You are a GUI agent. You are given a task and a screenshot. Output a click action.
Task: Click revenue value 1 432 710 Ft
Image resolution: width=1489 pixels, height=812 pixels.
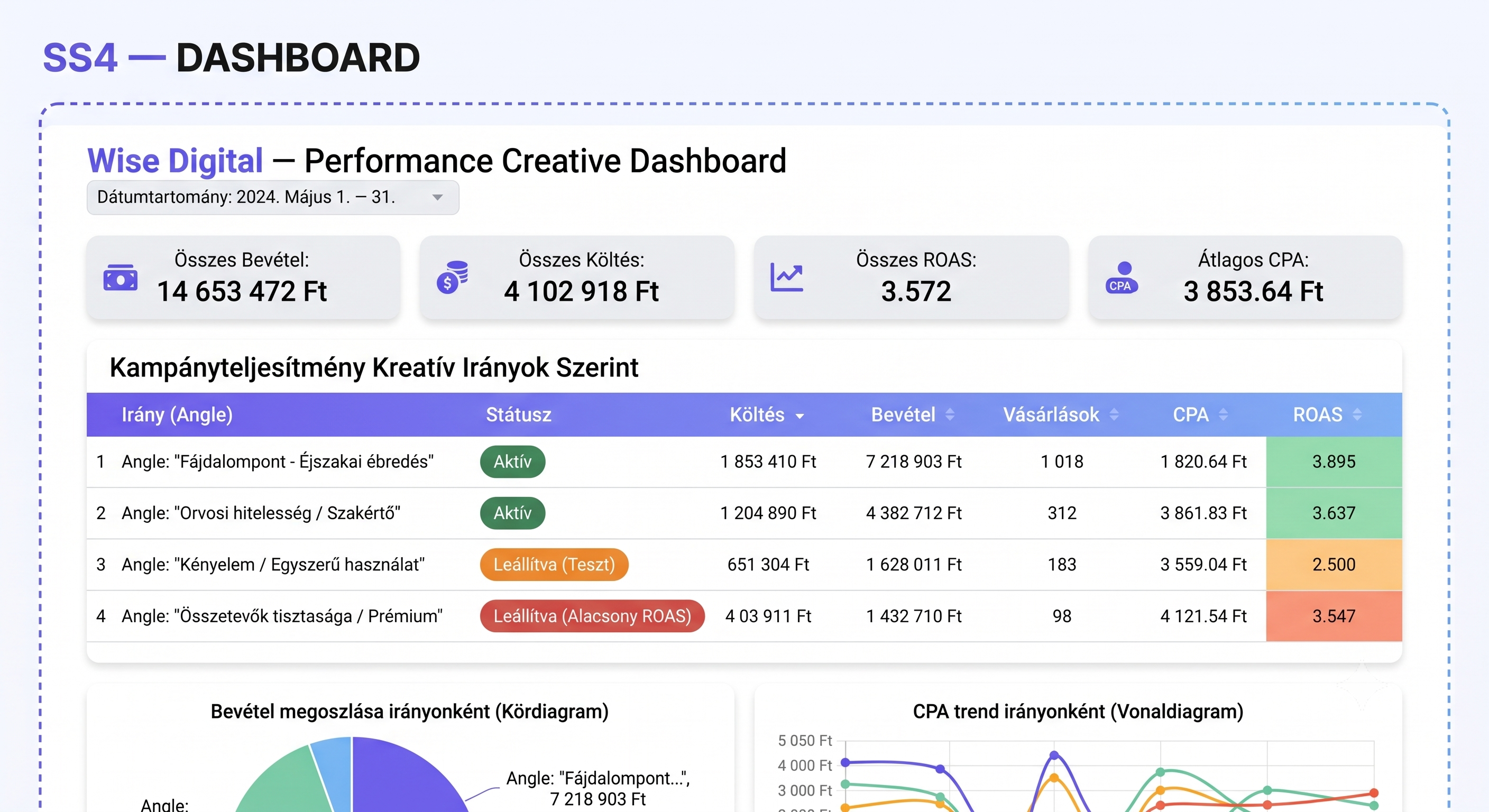(914, 616)
